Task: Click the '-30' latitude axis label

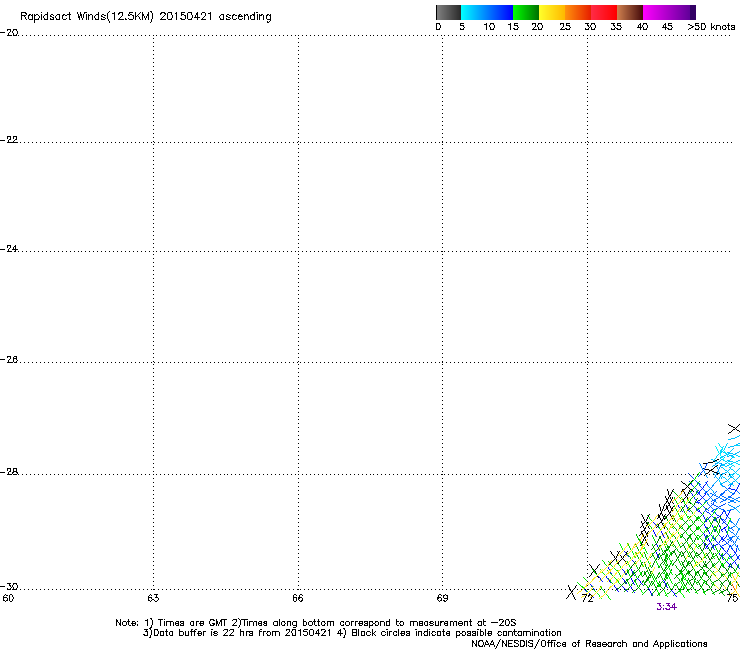Action: point(9,586)
